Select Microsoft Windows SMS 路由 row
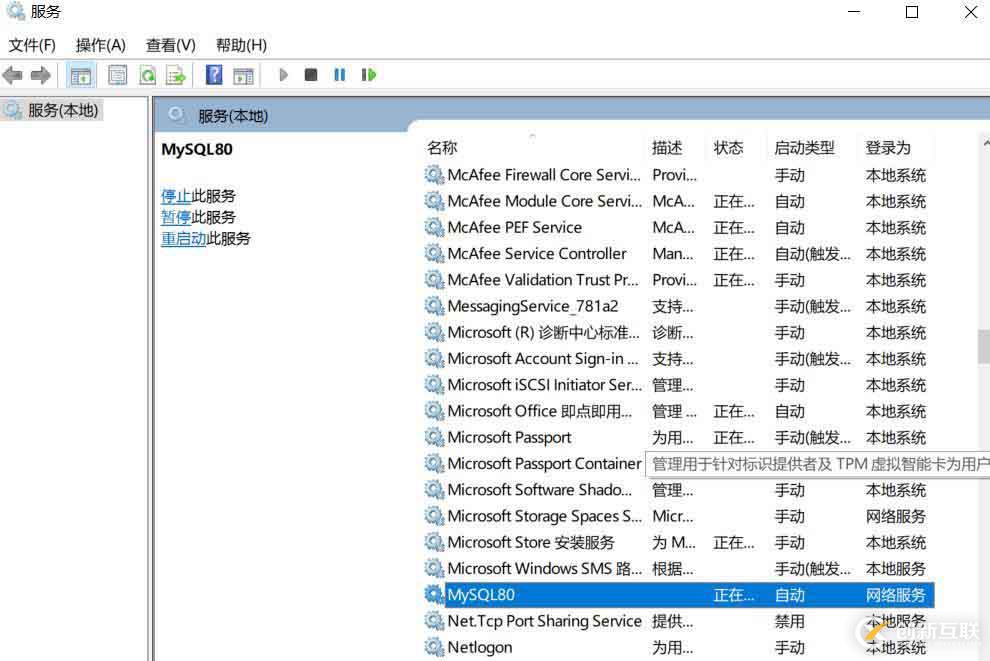The width and height of the screenshot is (990, 661). pos(679,569)
